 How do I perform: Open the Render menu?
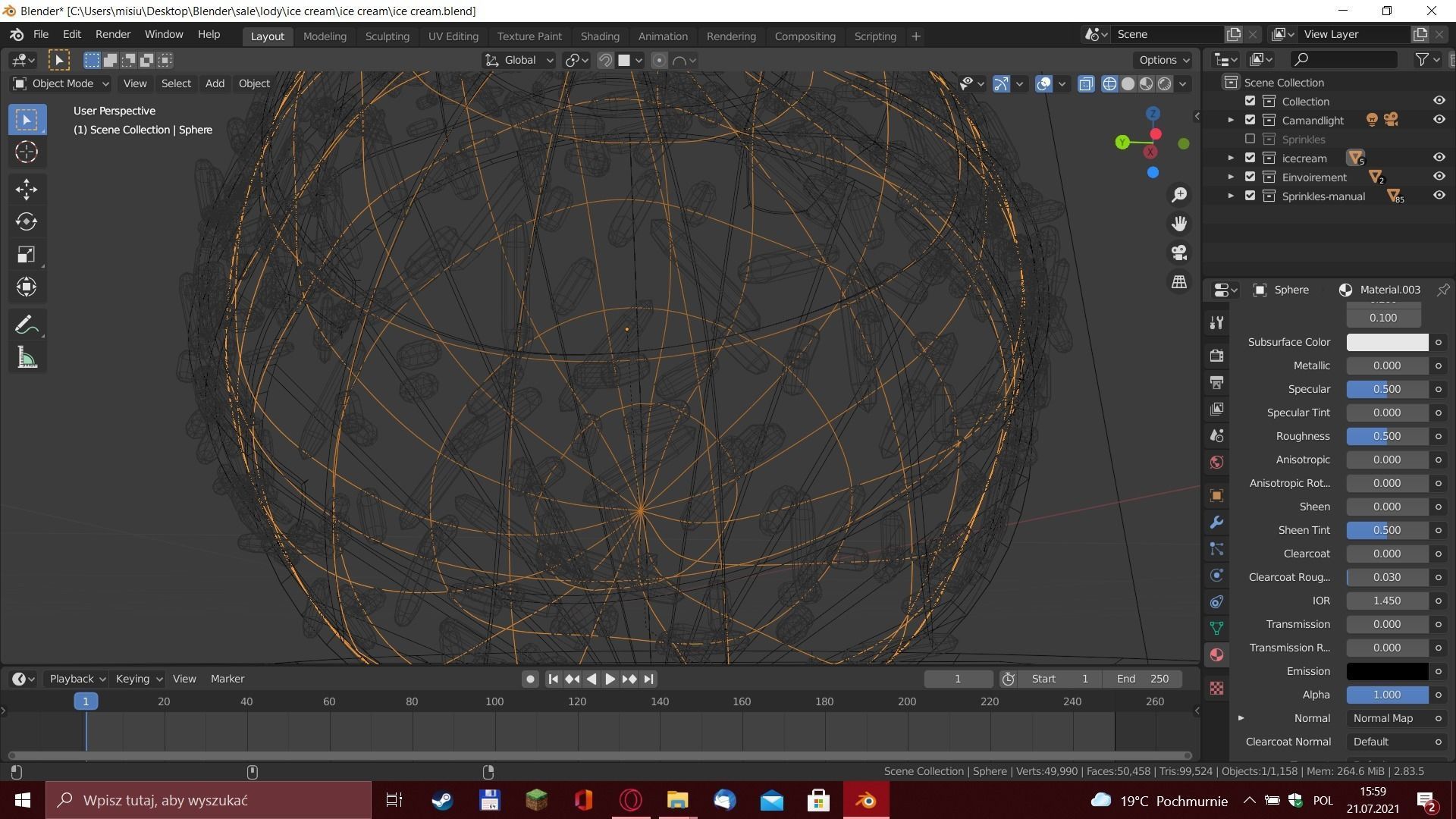click(x=112, y=35)
